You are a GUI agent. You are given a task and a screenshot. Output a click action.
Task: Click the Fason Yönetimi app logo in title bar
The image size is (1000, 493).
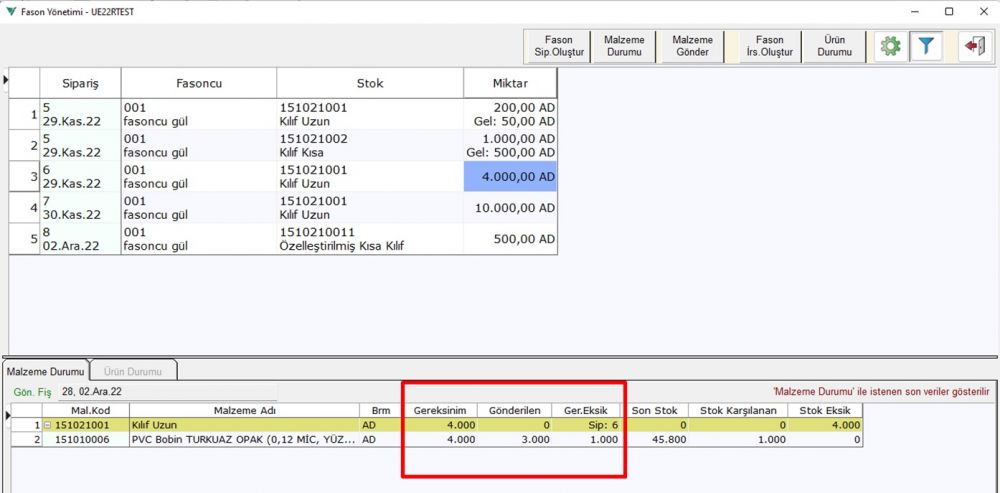pyautogui.click(x=10, y=11)
